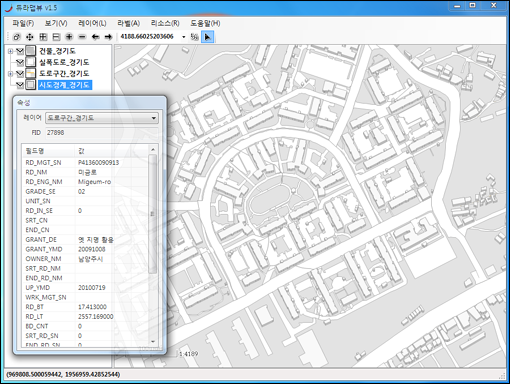Screen dimensions: 510x384
Task: Select the RD_IN_SE field row
Action: click(85, 211)
